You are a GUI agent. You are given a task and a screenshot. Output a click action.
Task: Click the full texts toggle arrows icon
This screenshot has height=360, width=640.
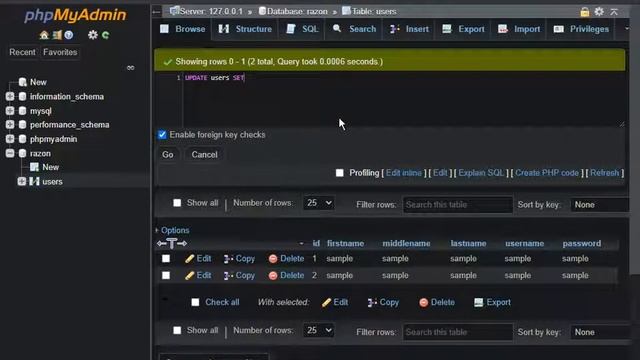[172, 244]
